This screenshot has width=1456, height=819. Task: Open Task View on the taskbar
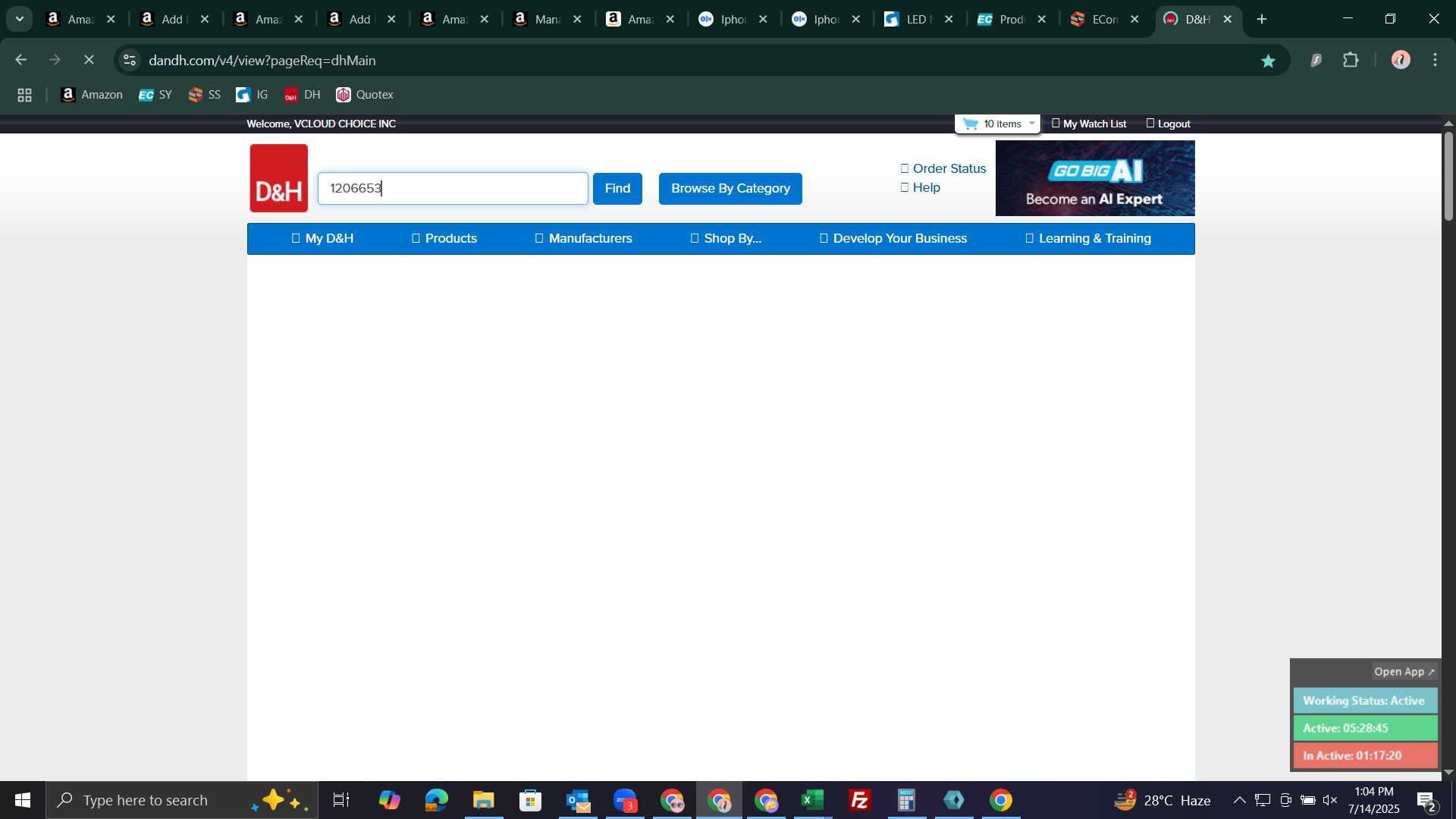(x=341, y=800)
